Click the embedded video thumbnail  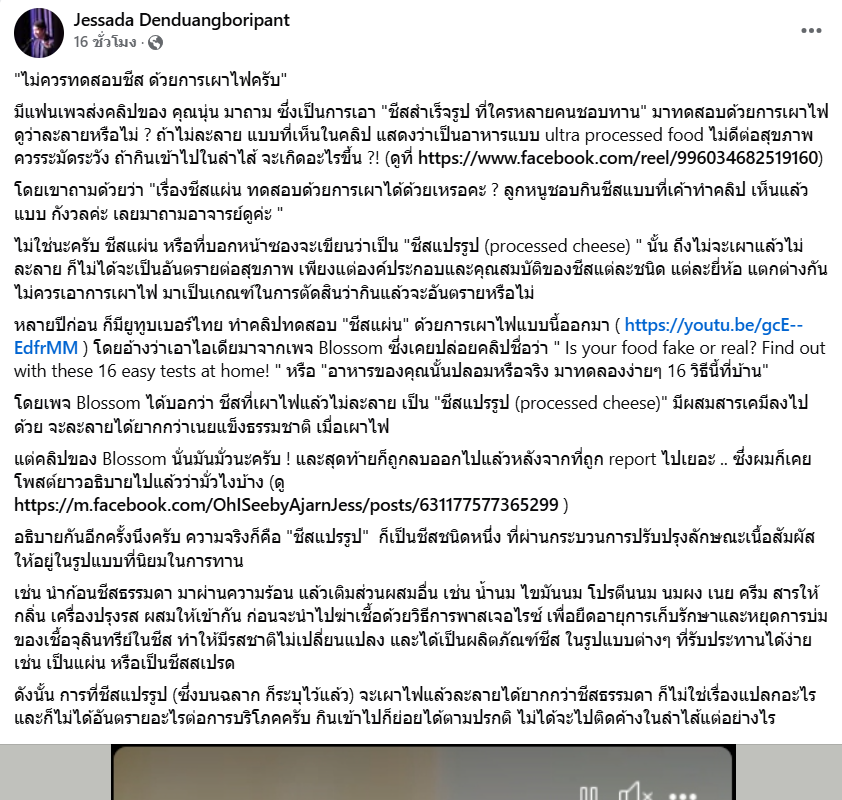pos(423,772)
